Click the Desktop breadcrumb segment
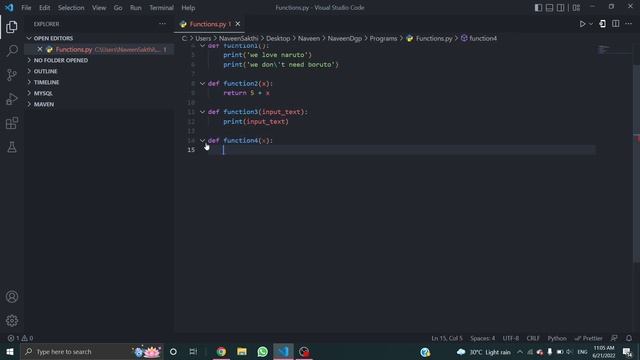640x360 pixels. coord(278,38)
